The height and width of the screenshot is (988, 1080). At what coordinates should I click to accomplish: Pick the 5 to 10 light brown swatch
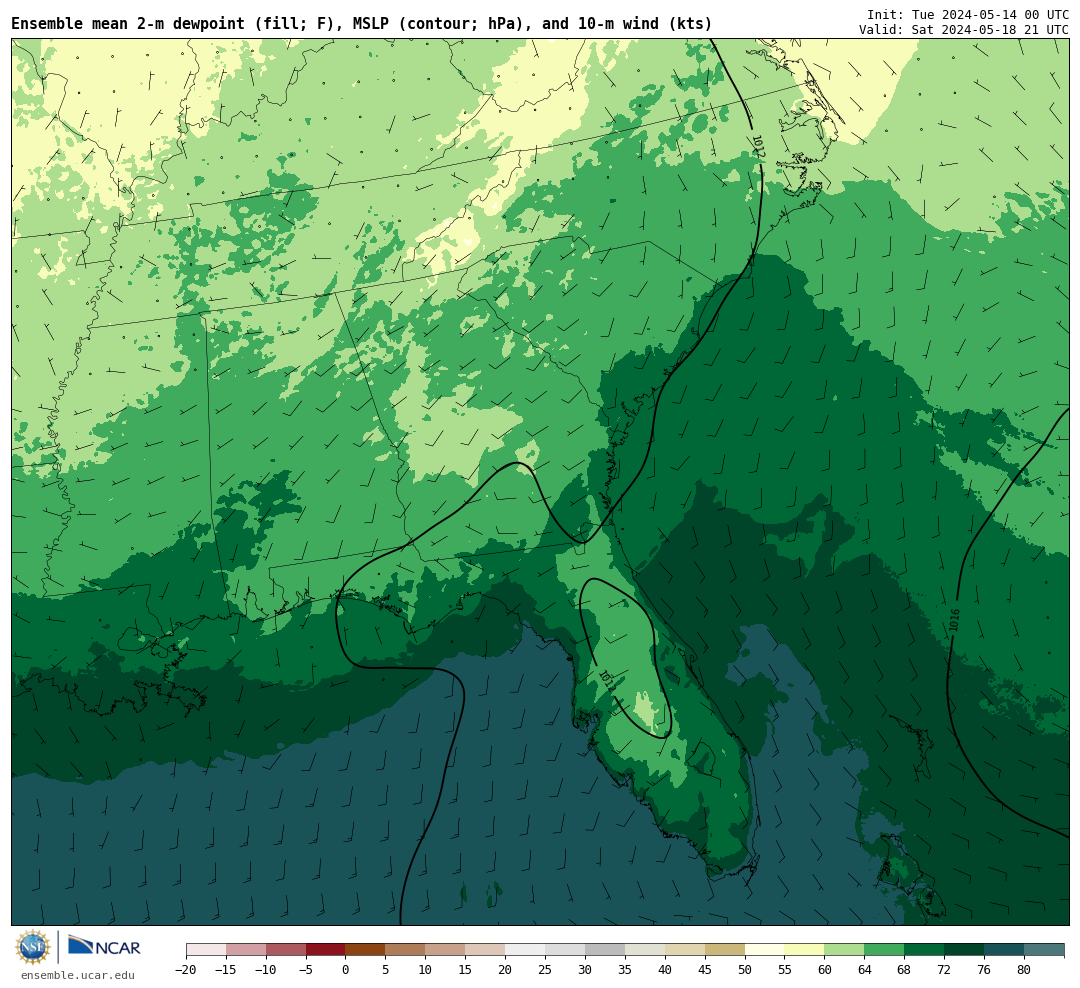[406, 950]
